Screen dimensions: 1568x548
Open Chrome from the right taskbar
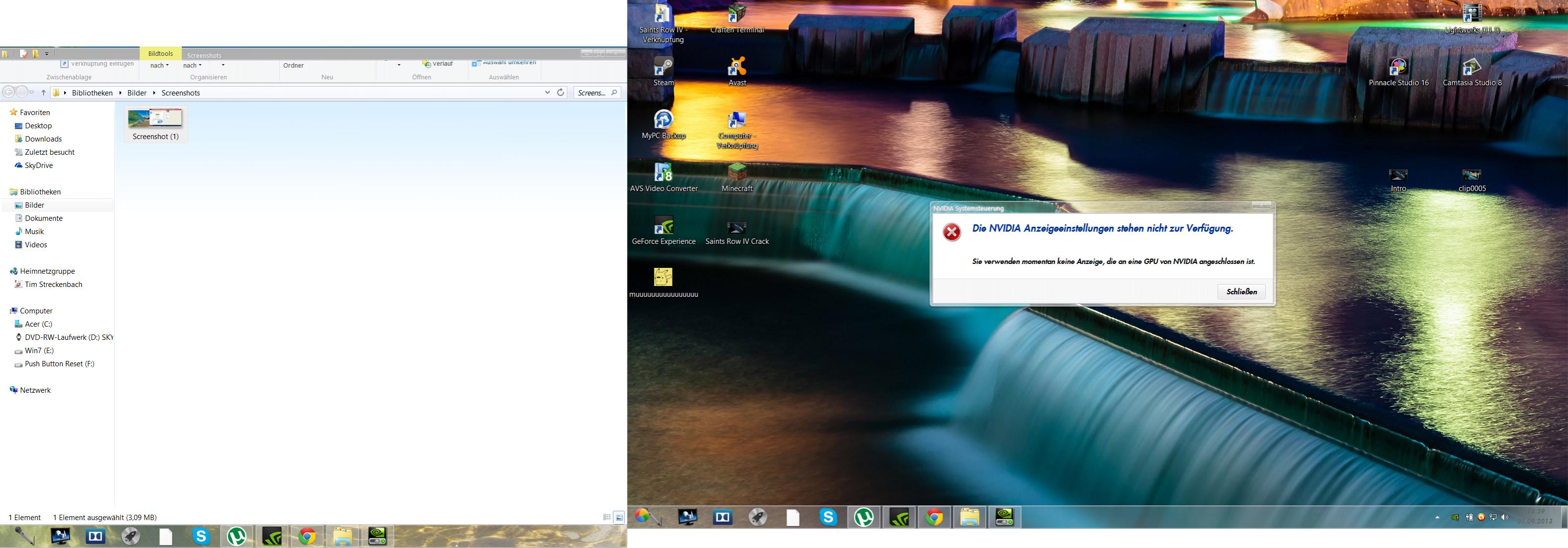click(x=934, y=517)
